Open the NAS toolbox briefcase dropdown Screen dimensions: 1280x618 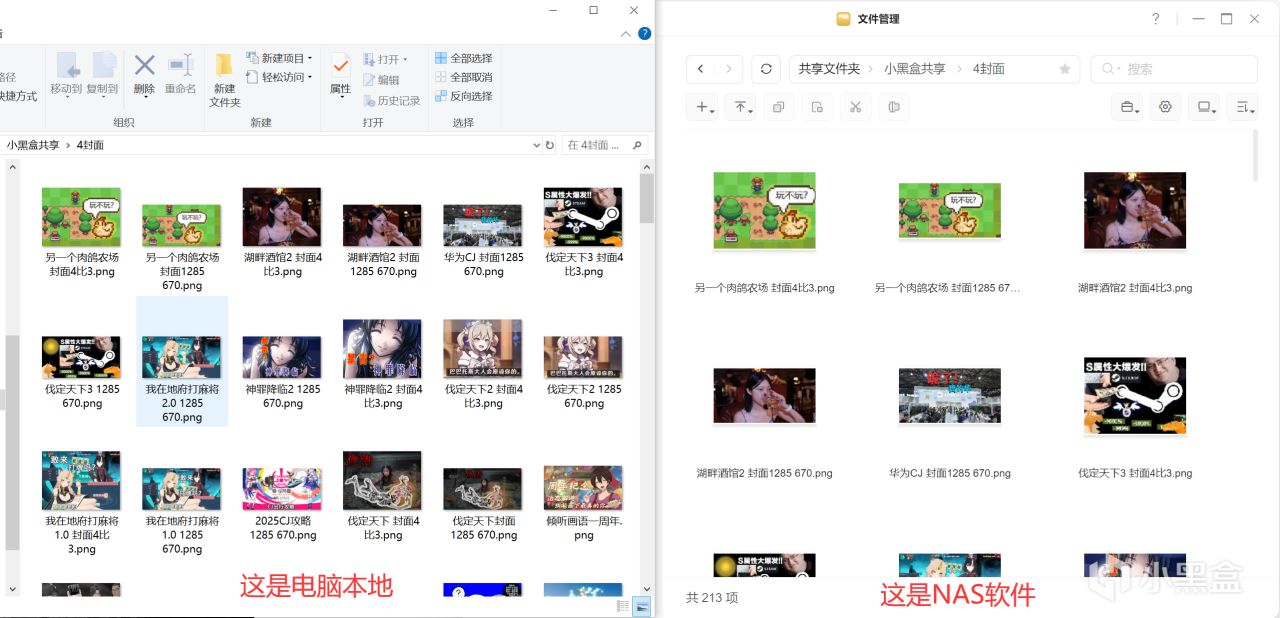pyautogui.click(x=1128, y=107)
